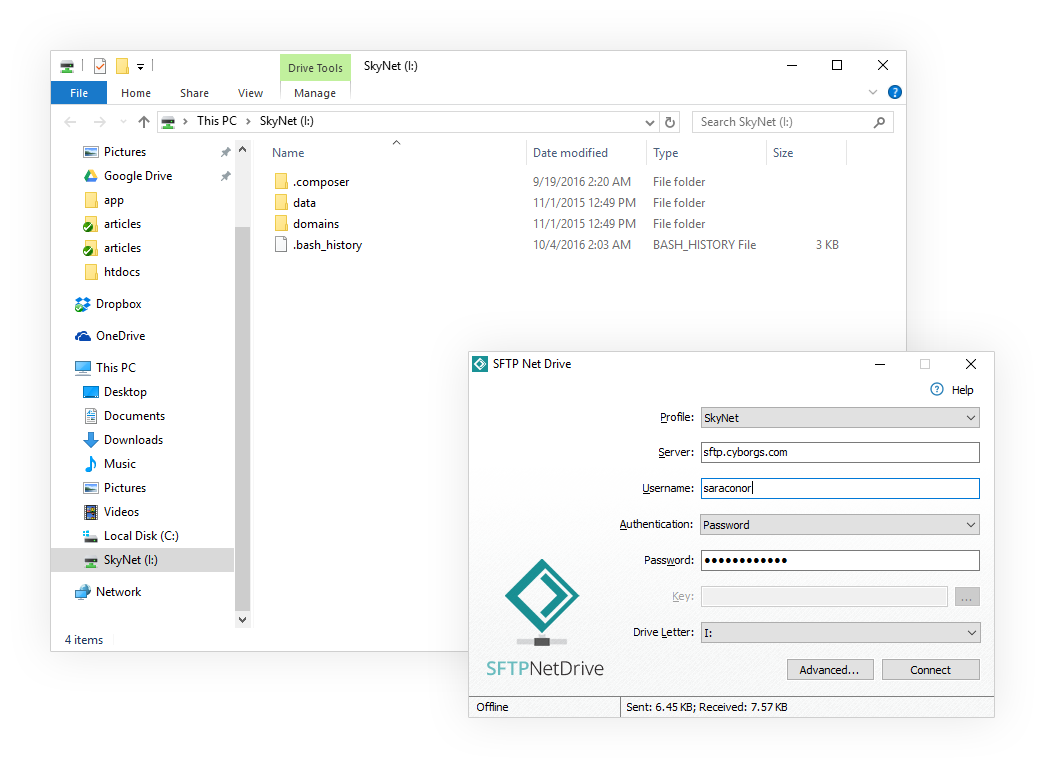Open Help in SFTP Net Drive

point(952,390)
